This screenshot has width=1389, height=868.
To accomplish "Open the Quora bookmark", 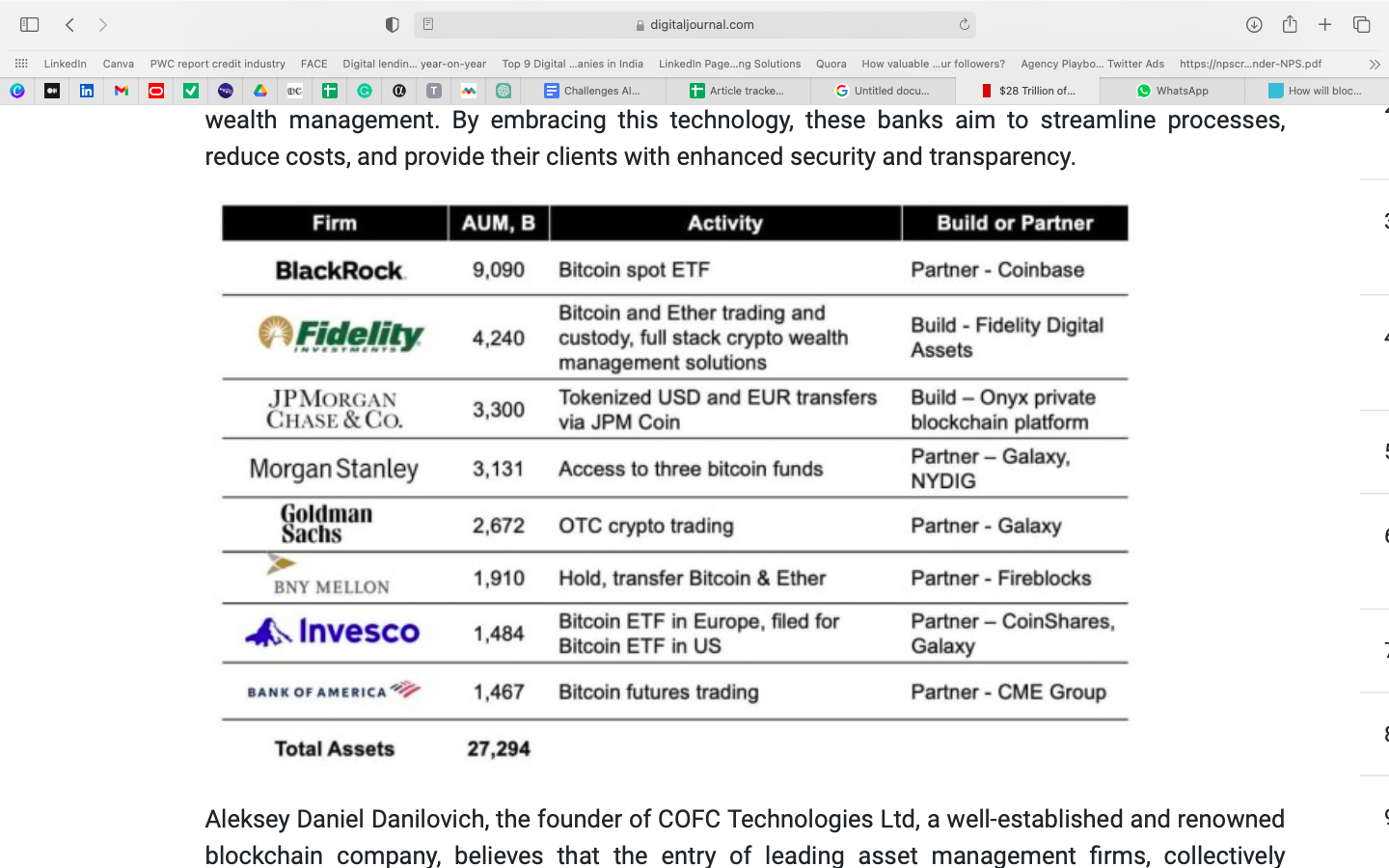I will tap(831, 64).
